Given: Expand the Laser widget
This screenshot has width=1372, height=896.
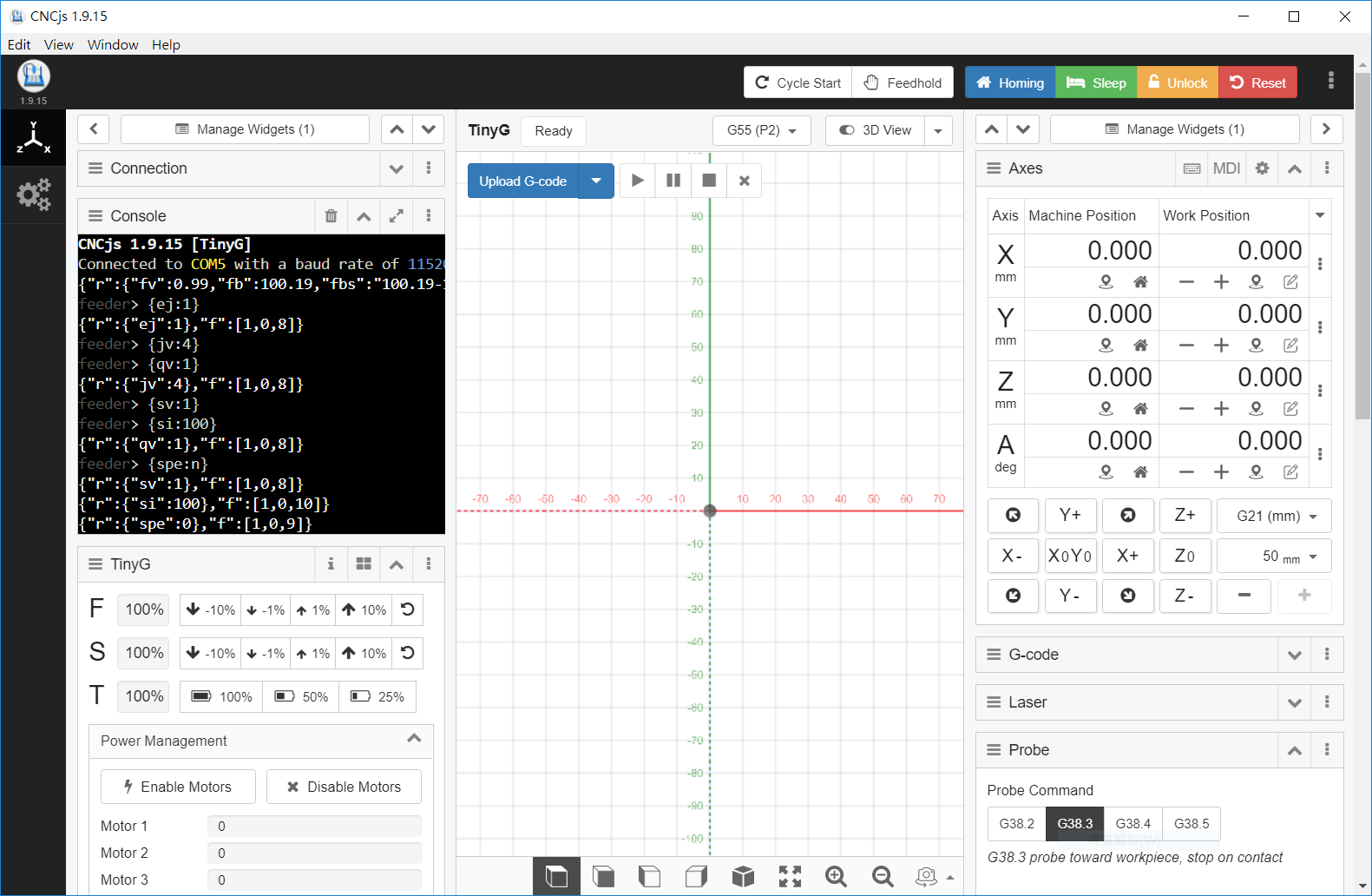Looking at the screenshot, I should pyautogui.click(x=1294, y=702).
